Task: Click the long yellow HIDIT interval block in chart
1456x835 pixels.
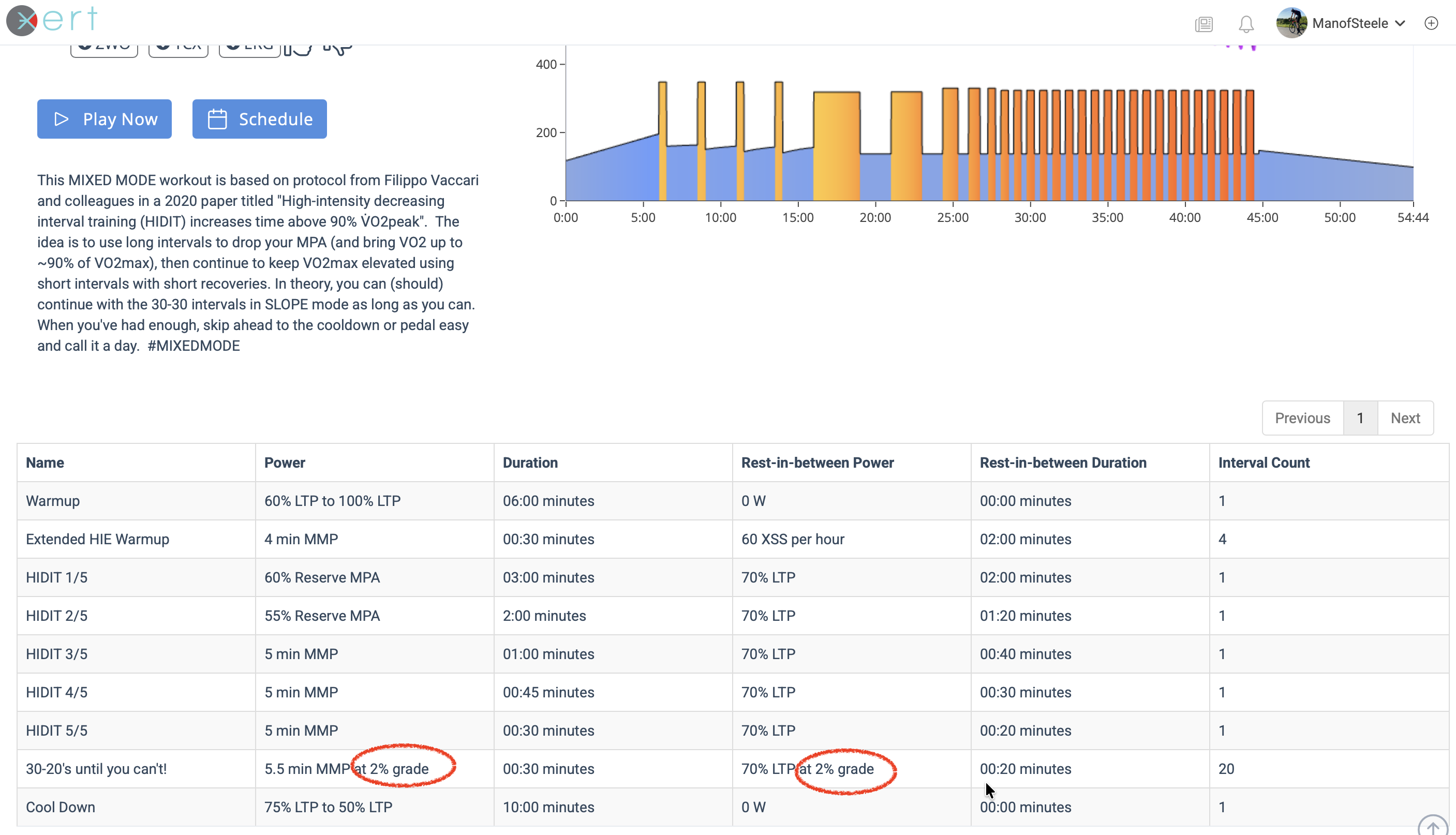Action: 836,146
